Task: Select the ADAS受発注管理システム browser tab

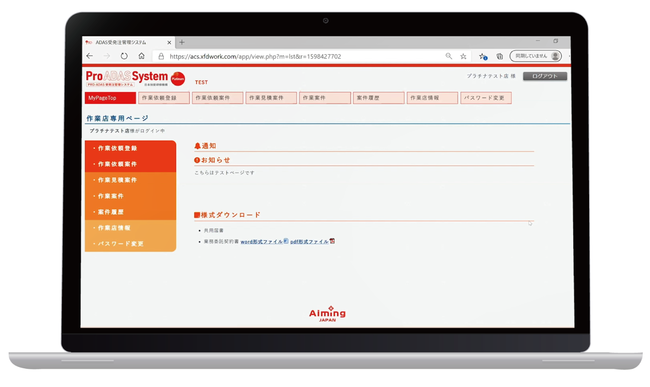Action: (129, 42)
